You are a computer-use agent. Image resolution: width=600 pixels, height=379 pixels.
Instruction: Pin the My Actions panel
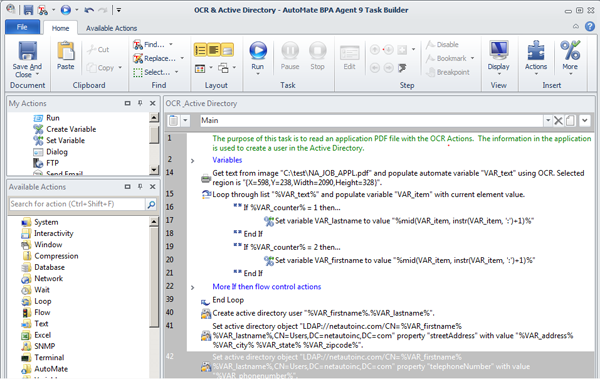tap(140, 103)
